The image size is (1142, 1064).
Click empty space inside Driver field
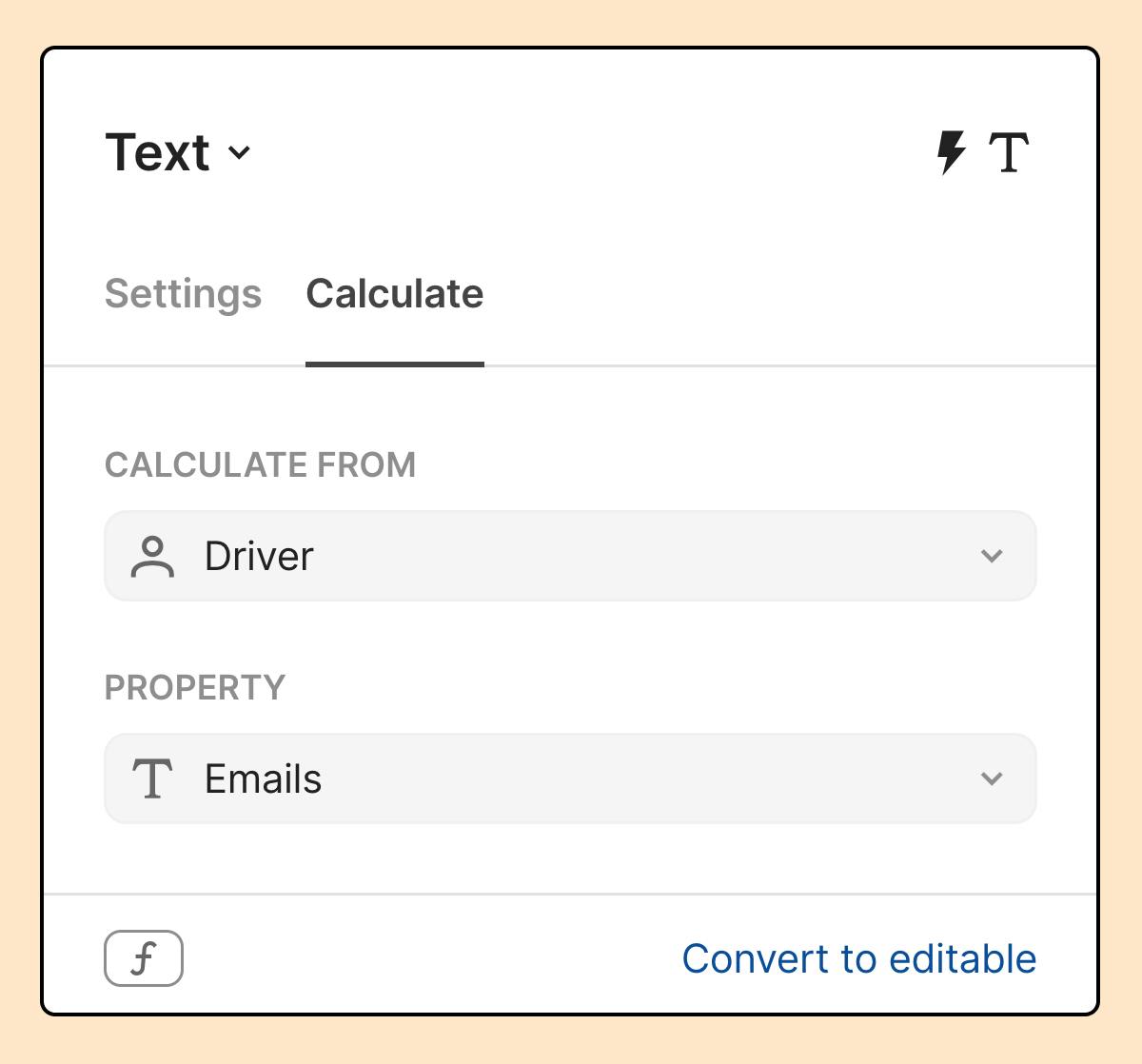click(x=647, y=556)
